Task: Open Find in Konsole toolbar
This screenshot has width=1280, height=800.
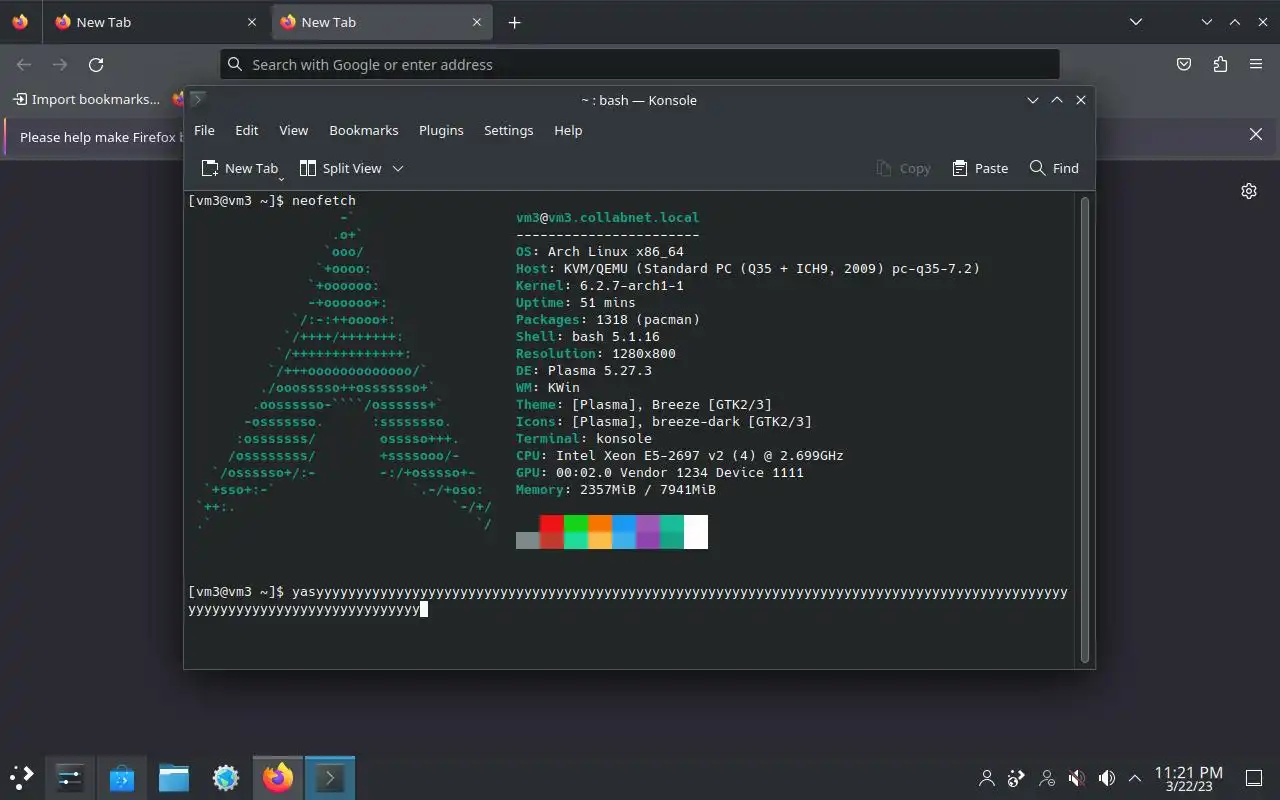Action: pos(1054,168)
